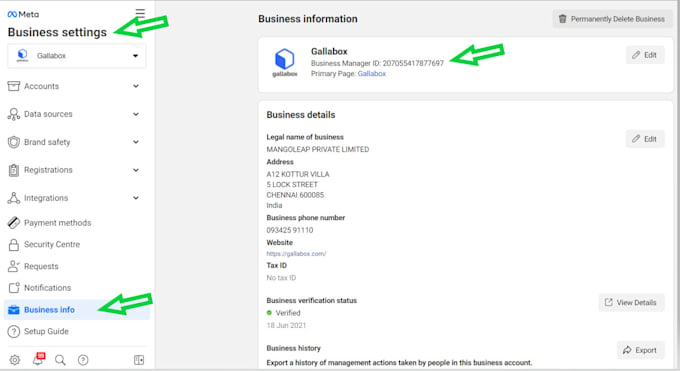Click the Integrations icon

[x=13, y=198]
